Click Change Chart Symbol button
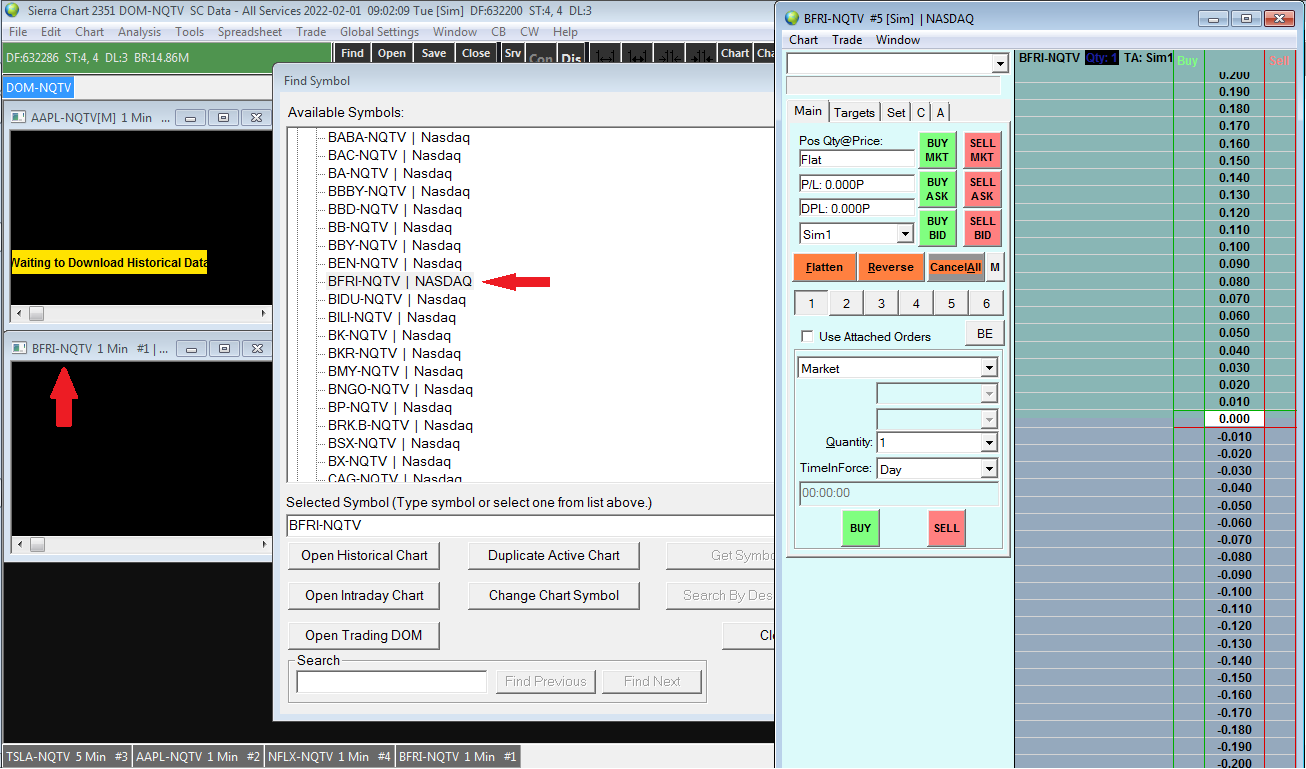The width and height of the screenshot is (1306, 769). point(554,596)
